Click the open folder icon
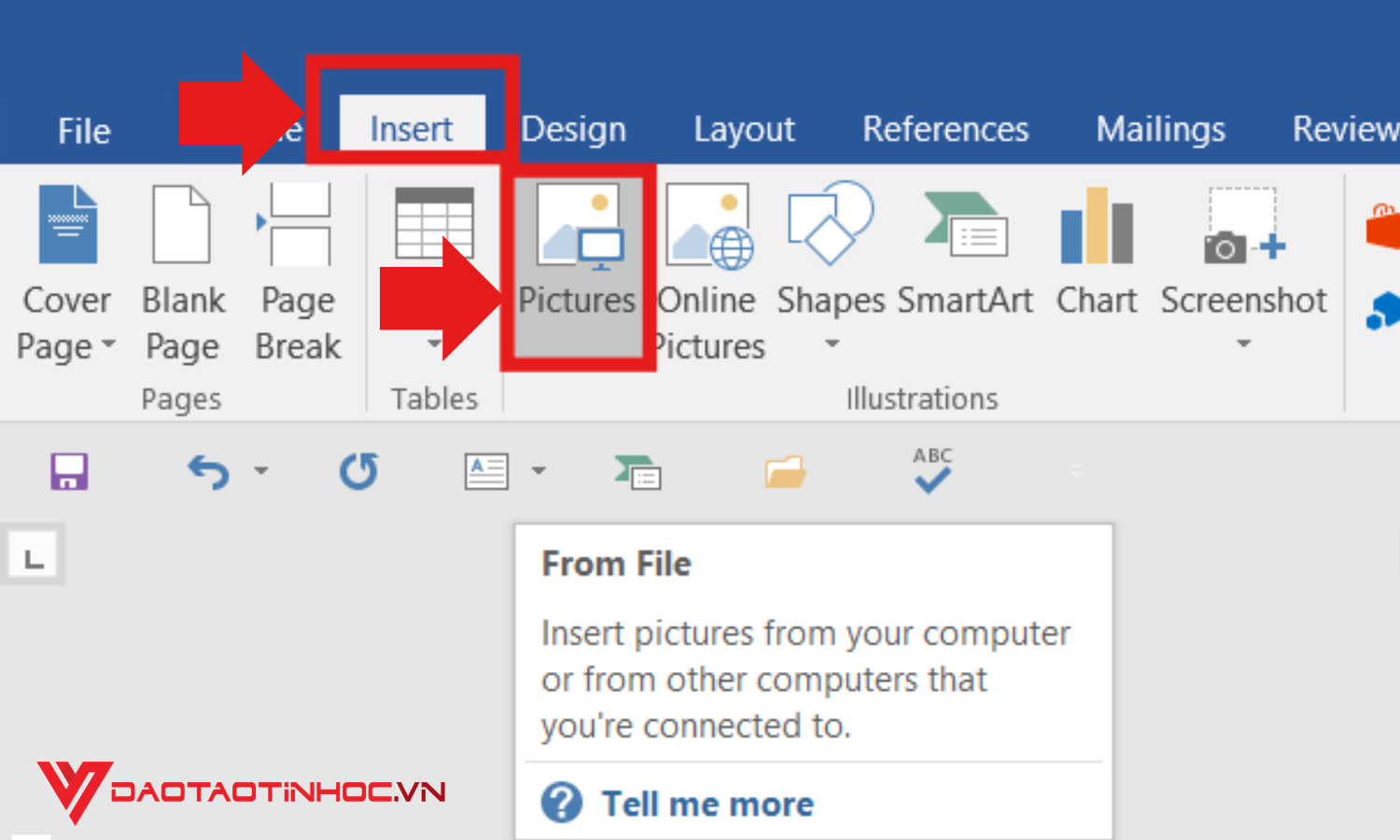Viewport: 1400px width, 840px height. point(785,471)
